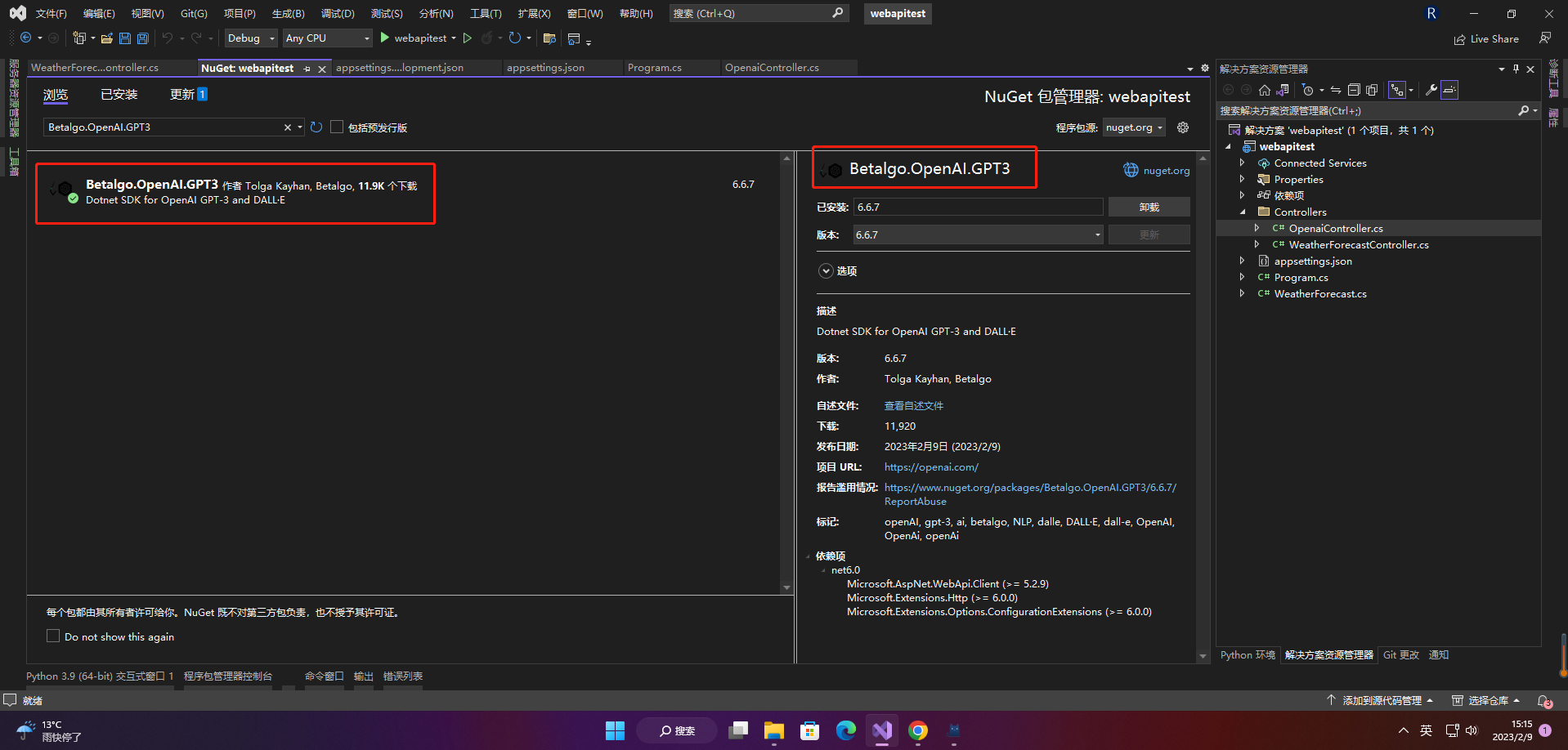
Task: Expand Connected Services tree node
Action: (x=1242, y=163)
